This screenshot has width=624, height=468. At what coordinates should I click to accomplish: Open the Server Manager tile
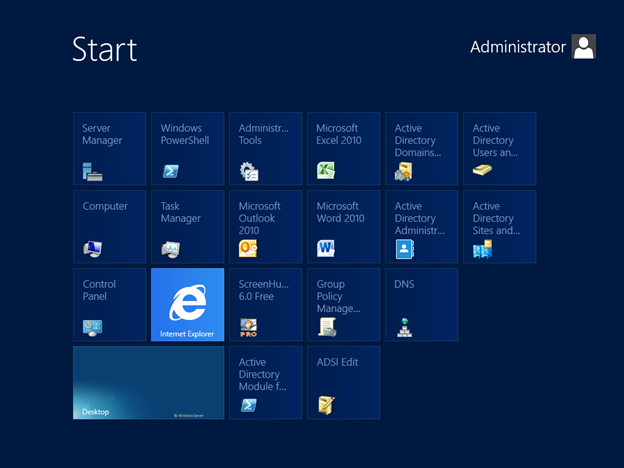click(x=109, y=149)
